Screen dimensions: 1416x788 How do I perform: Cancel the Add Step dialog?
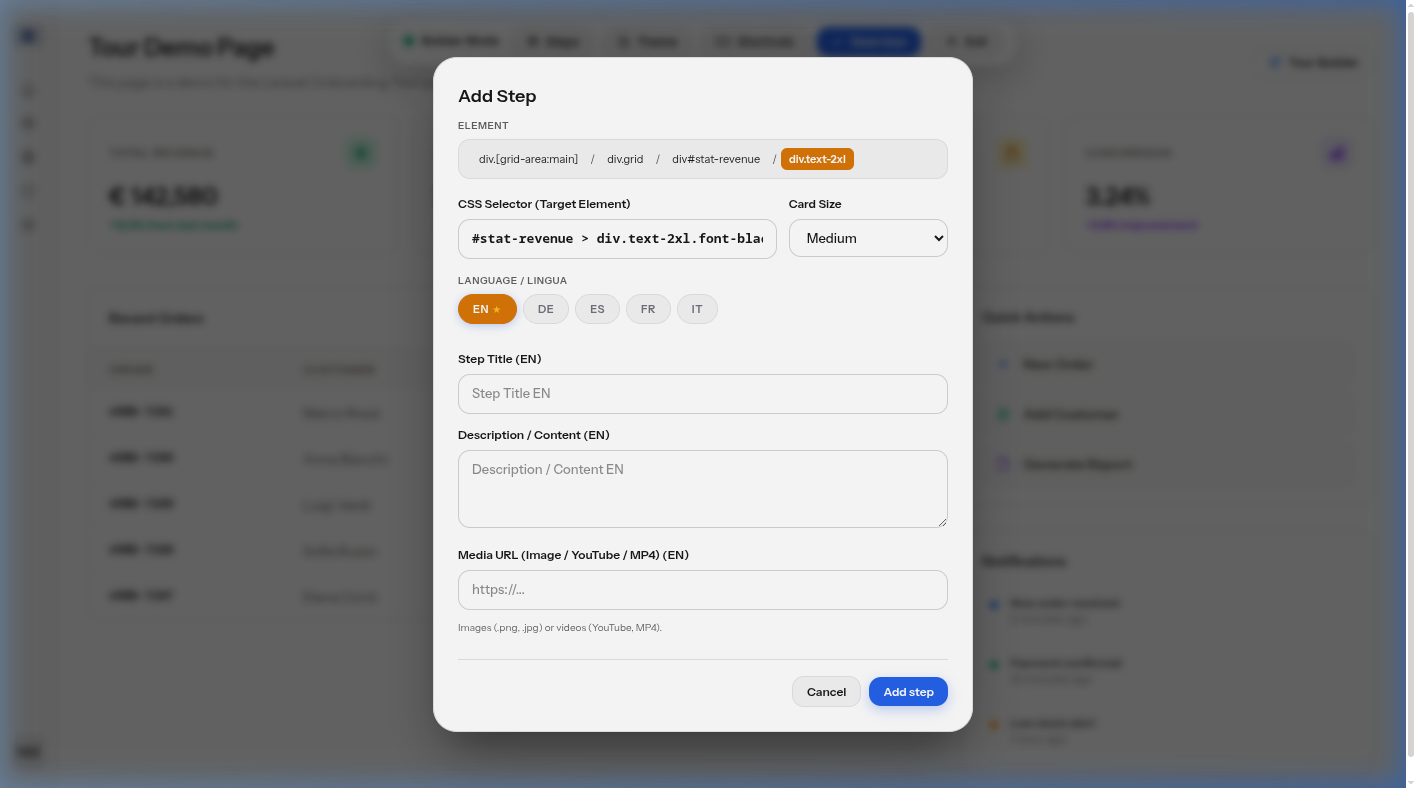pyautogui.click(x=826, y=692)
